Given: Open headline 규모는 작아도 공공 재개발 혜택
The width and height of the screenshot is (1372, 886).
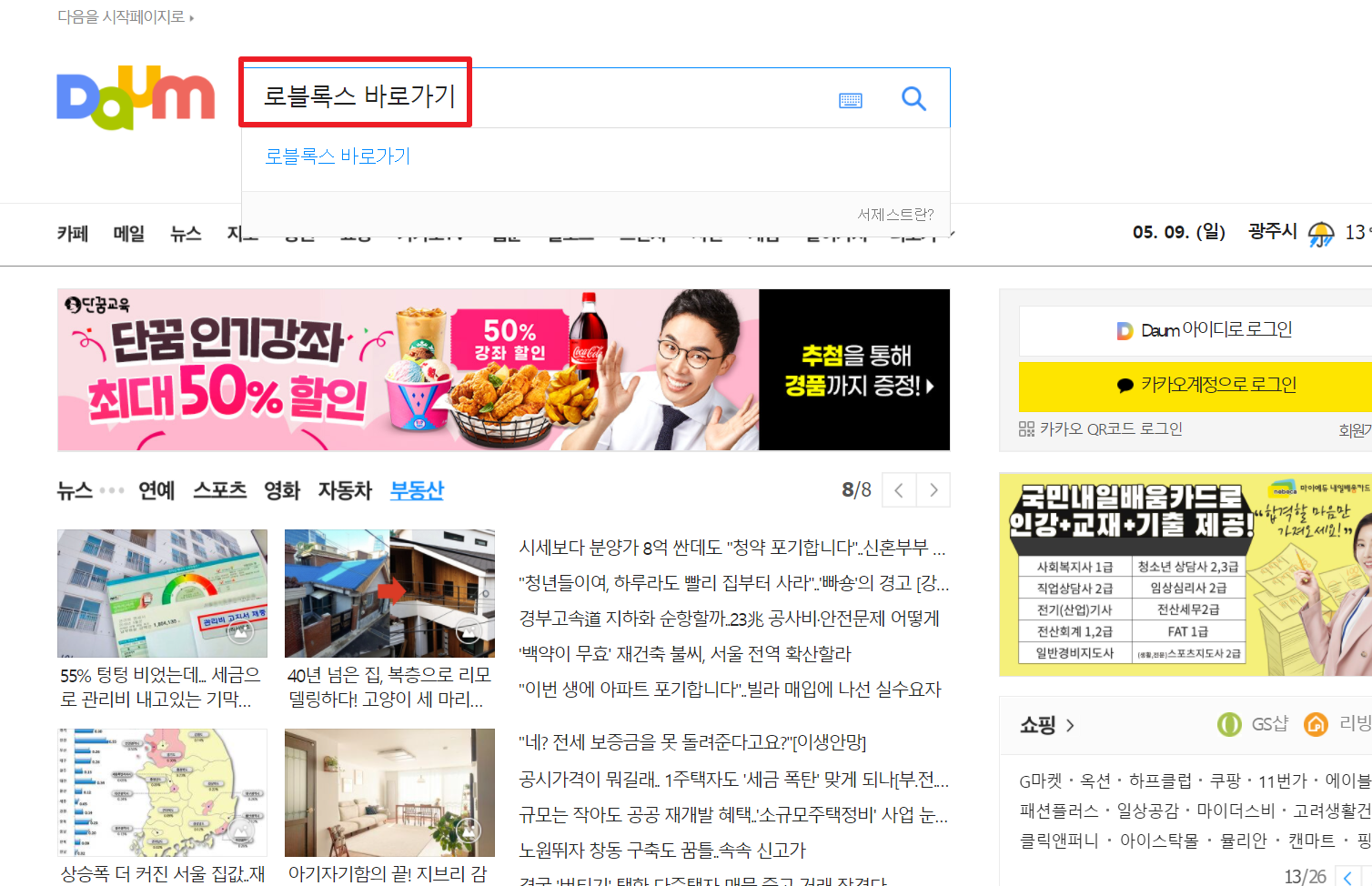Looking at the screenshot, I should 733,815.
